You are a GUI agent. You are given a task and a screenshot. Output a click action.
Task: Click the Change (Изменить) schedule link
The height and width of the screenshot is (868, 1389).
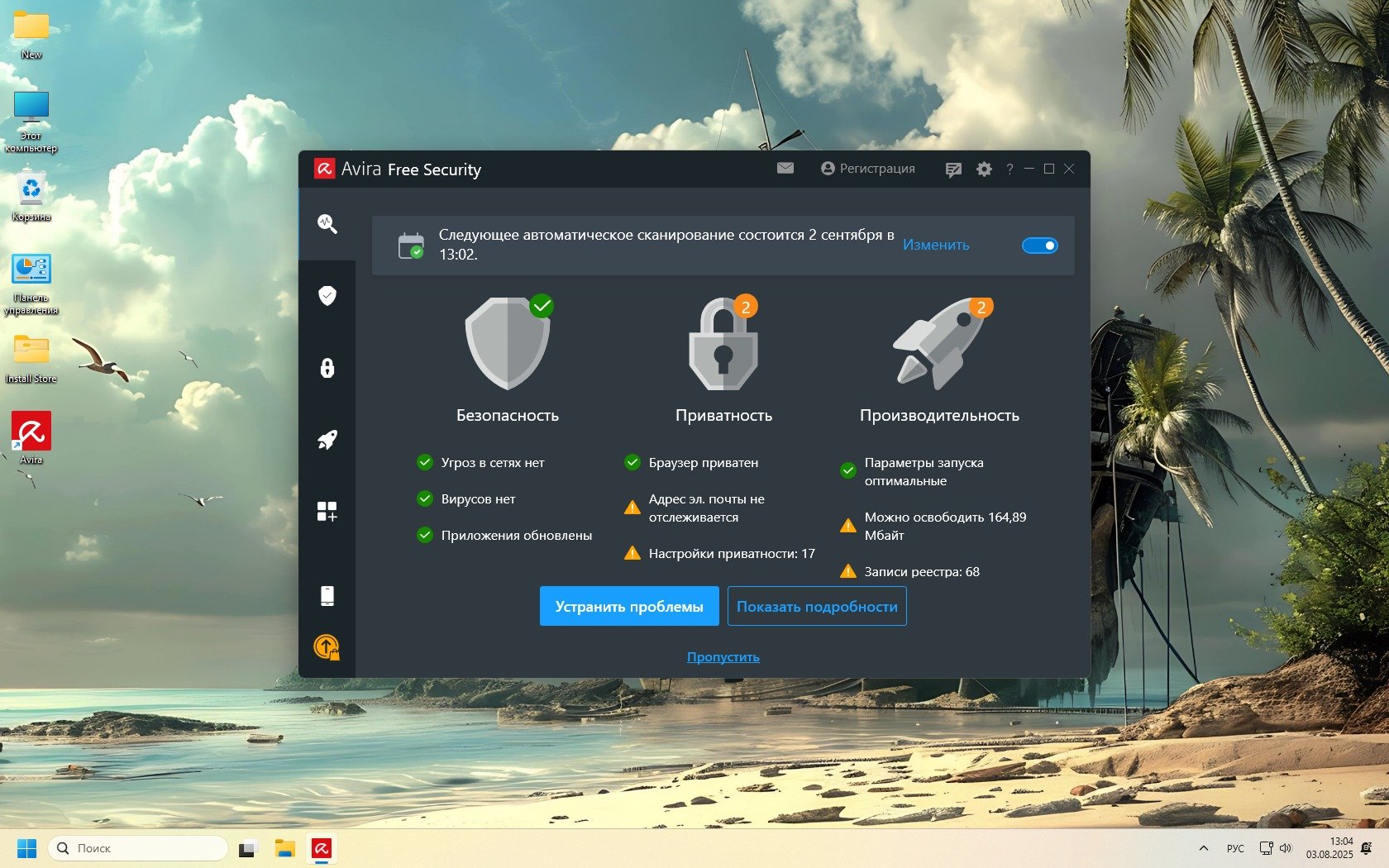936,245
